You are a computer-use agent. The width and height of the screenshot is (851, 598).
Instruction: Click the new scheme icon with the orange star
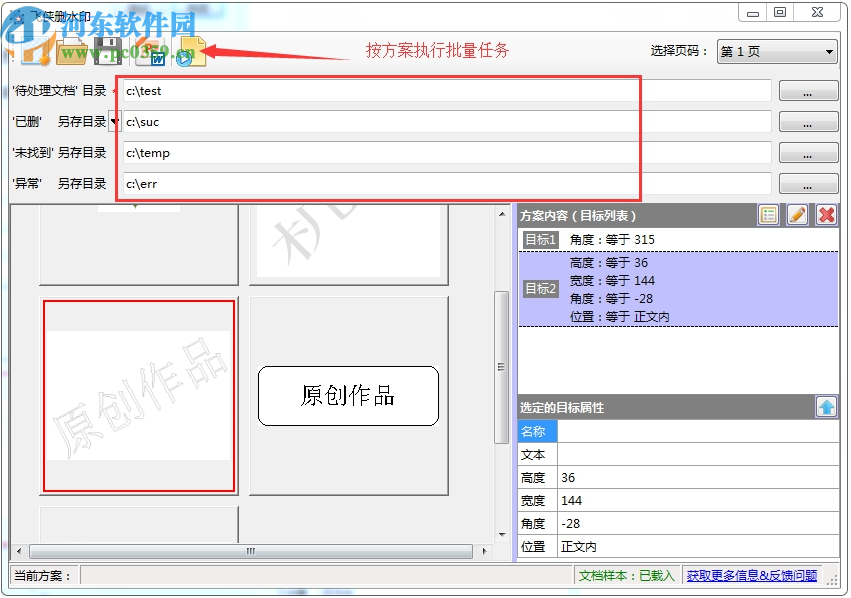coord(36,52)
